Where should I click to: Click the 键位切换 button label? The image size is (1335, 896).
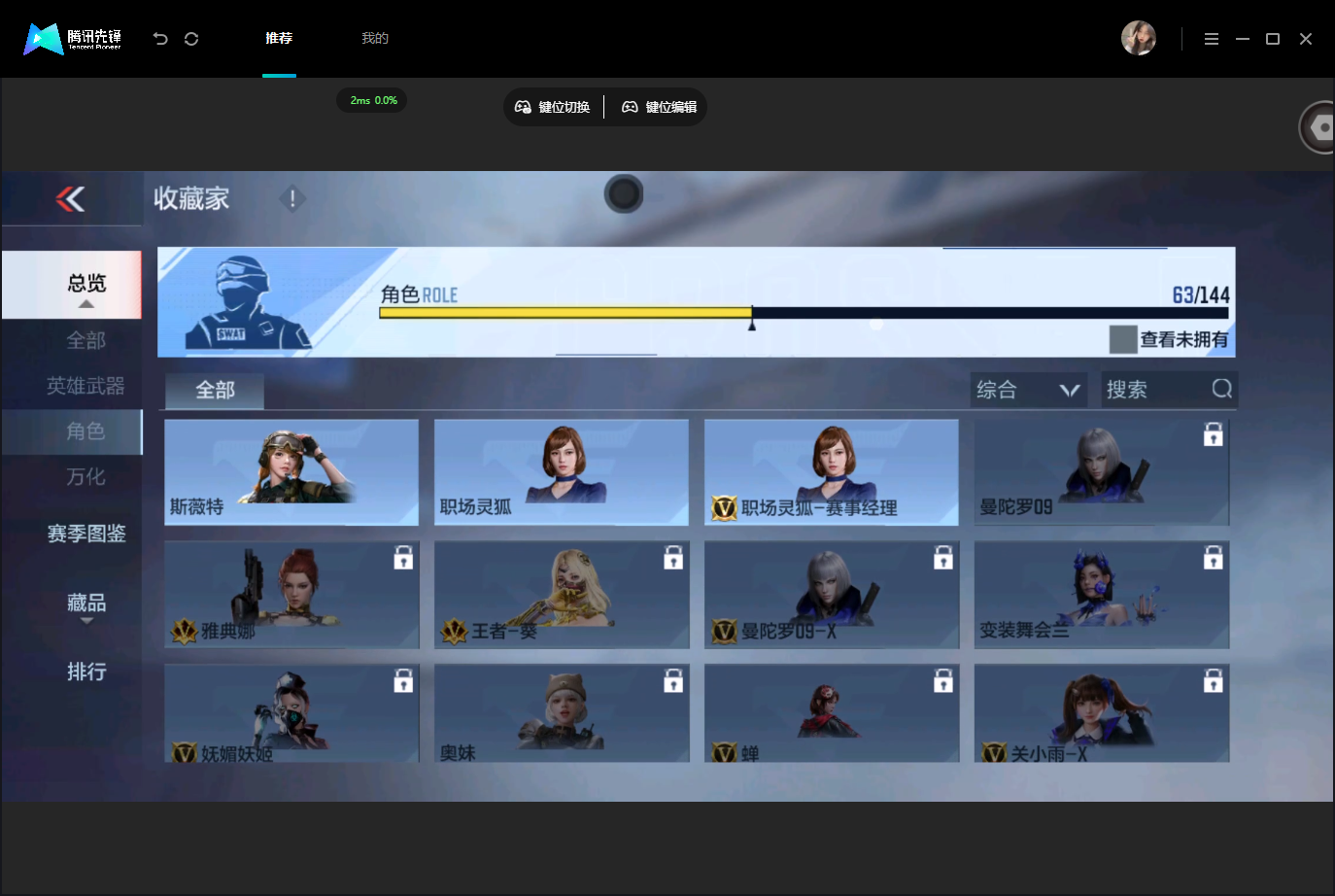tap(565, 107)
